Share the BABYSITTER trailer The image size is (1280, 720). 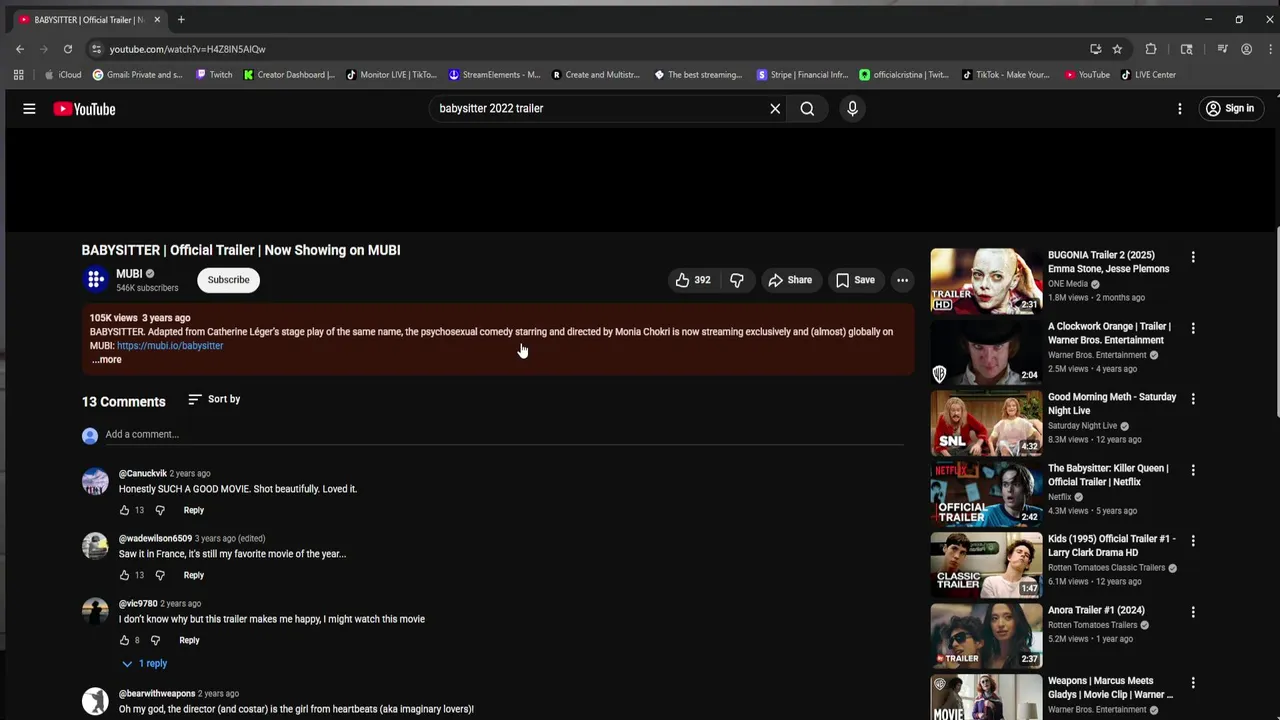tap(790, 280)
